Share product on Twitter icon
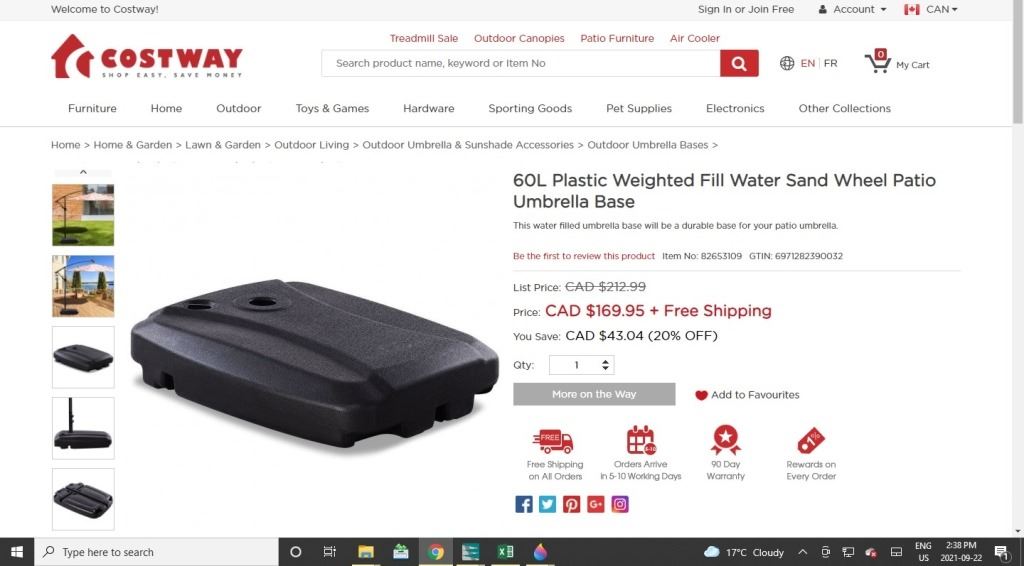Screen dimensions: 1024x566 547,504
